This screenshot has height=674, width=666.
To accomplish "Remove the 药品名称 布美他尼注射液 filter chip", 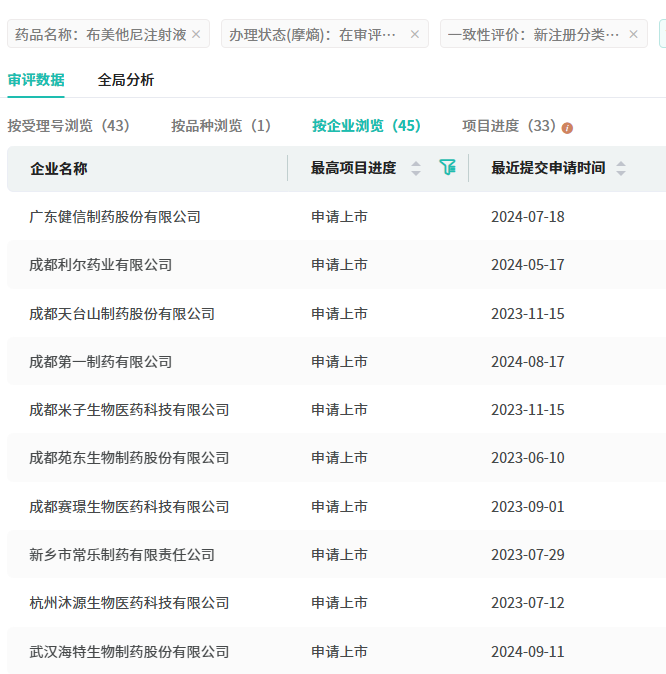I will pos(196,34).
